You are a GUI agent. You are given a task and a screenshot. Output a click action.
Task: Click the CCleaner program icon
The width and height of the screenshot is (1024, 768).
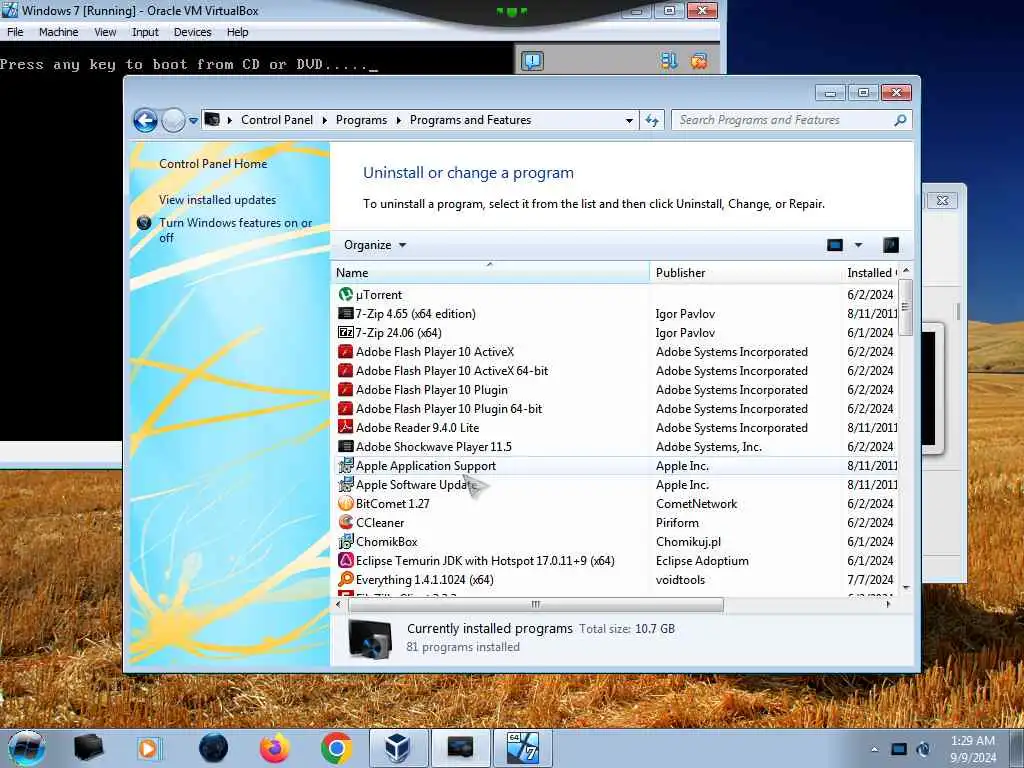click(345, 522)
